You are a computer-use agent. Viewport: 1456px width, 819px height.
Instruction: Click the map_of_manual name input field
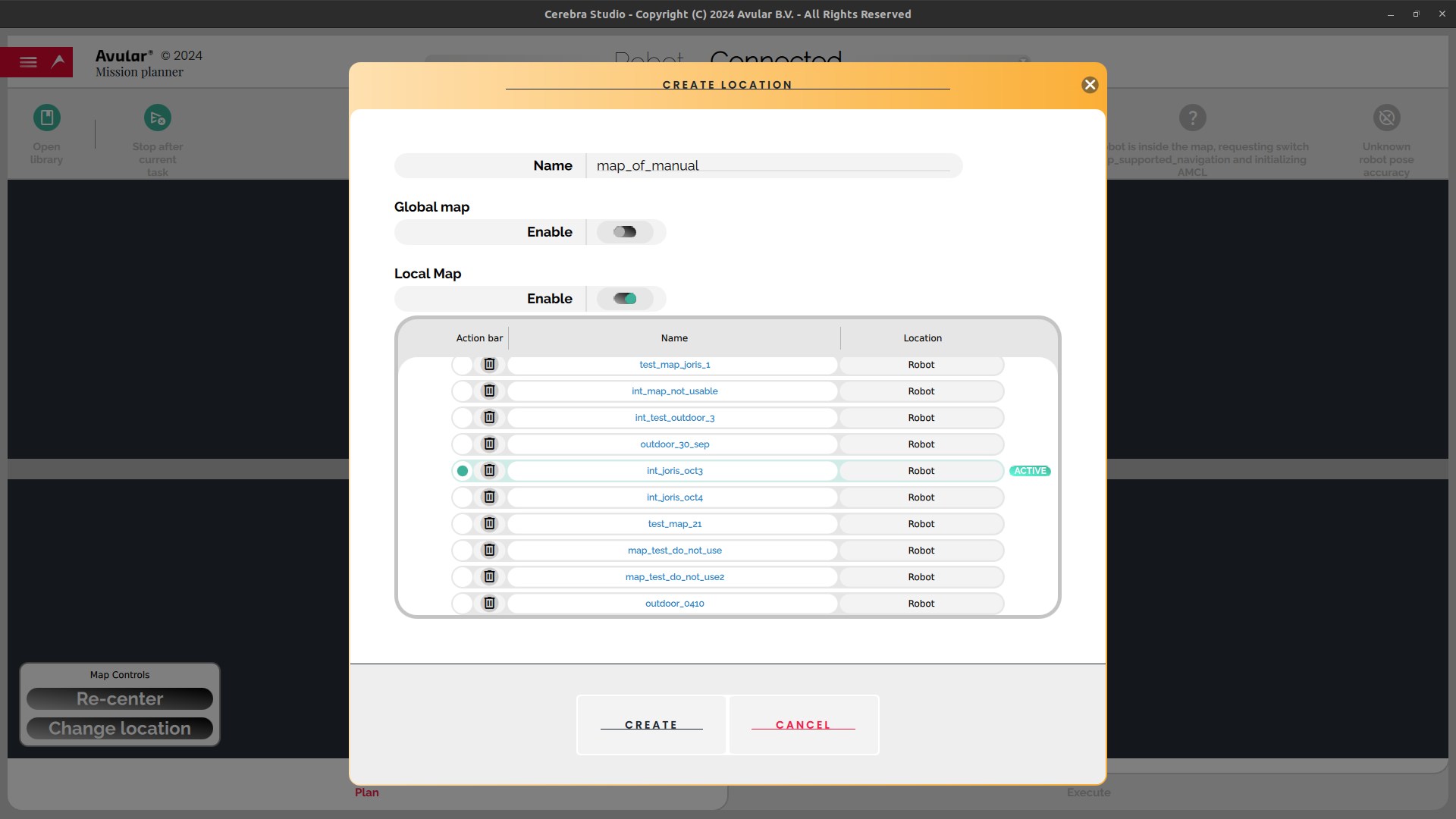click(x=770, y=165)
